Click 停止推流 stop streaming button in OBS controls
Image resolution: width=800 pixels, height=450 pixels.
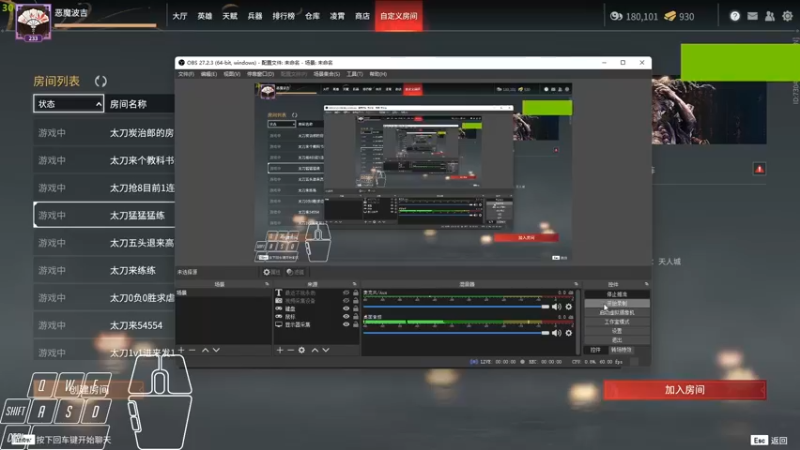[x=617, y=294]
